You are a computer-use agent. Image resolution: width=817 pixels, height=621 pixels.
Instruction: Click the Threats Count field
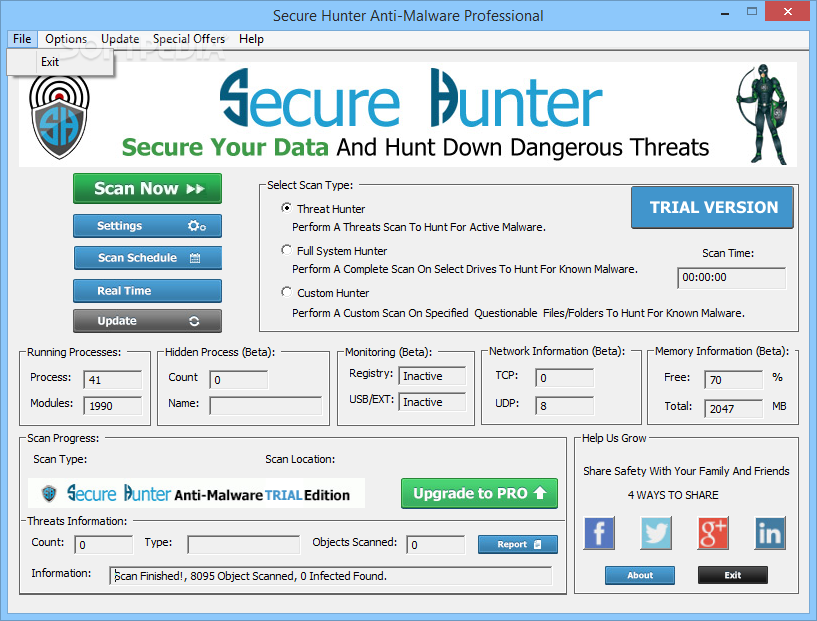(x=104, y=545)
